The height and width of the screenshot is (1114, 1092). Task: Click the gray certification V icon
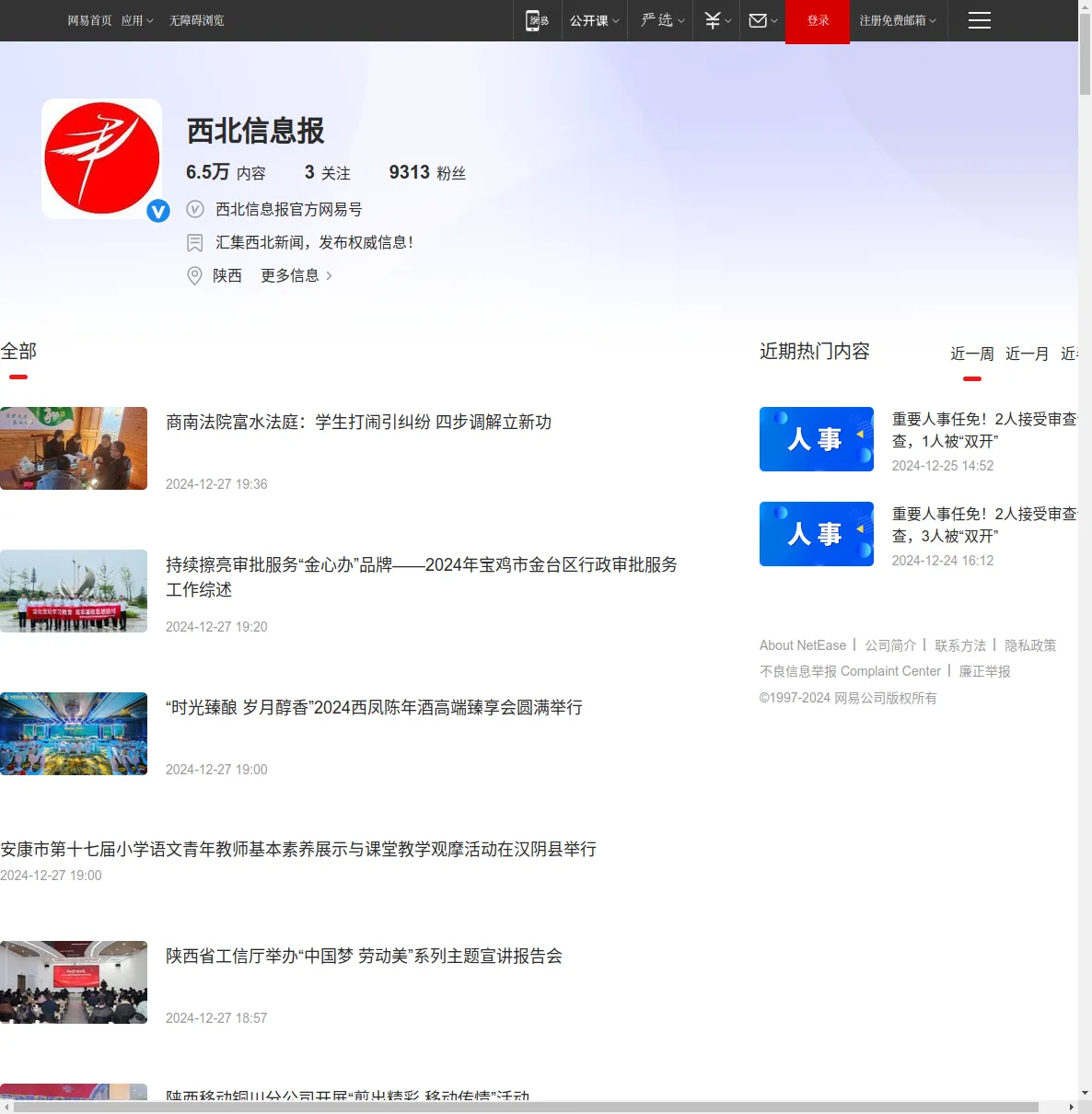(x=195, y=209)
